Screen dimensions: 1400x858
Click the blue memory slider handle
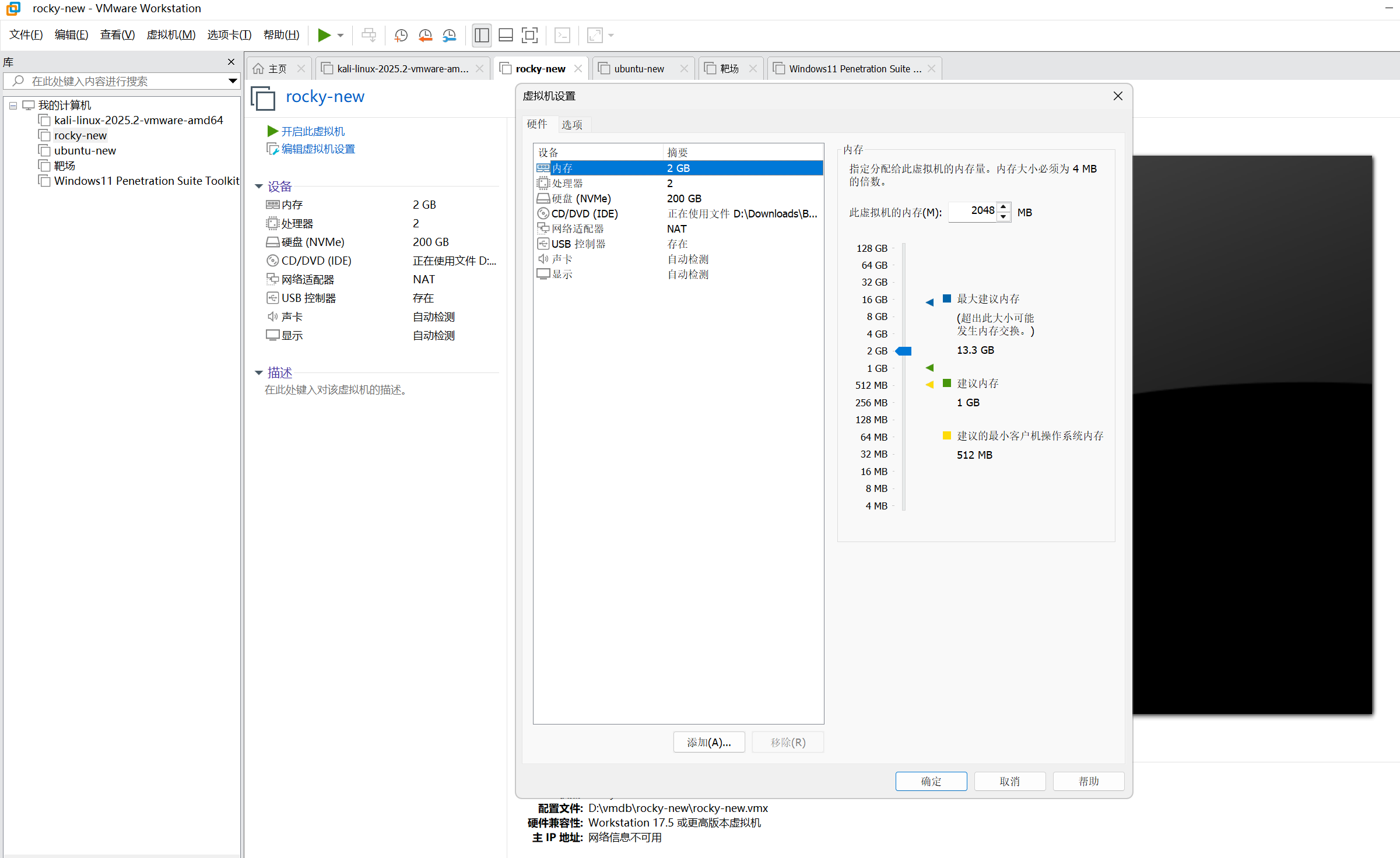pos(903,351)
